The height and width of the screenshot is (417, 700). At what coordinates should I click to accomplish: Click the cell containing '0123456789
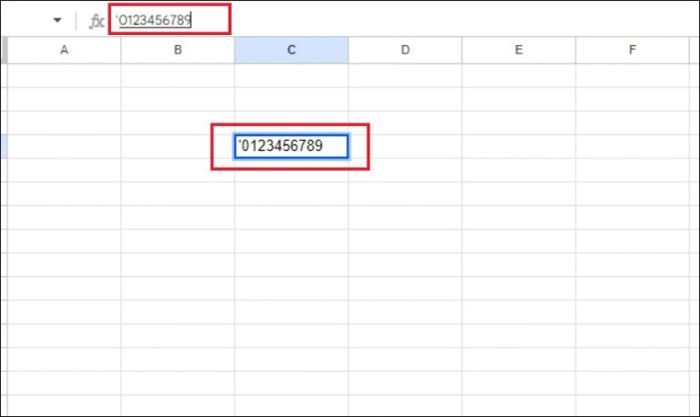[x=291, y=146]
